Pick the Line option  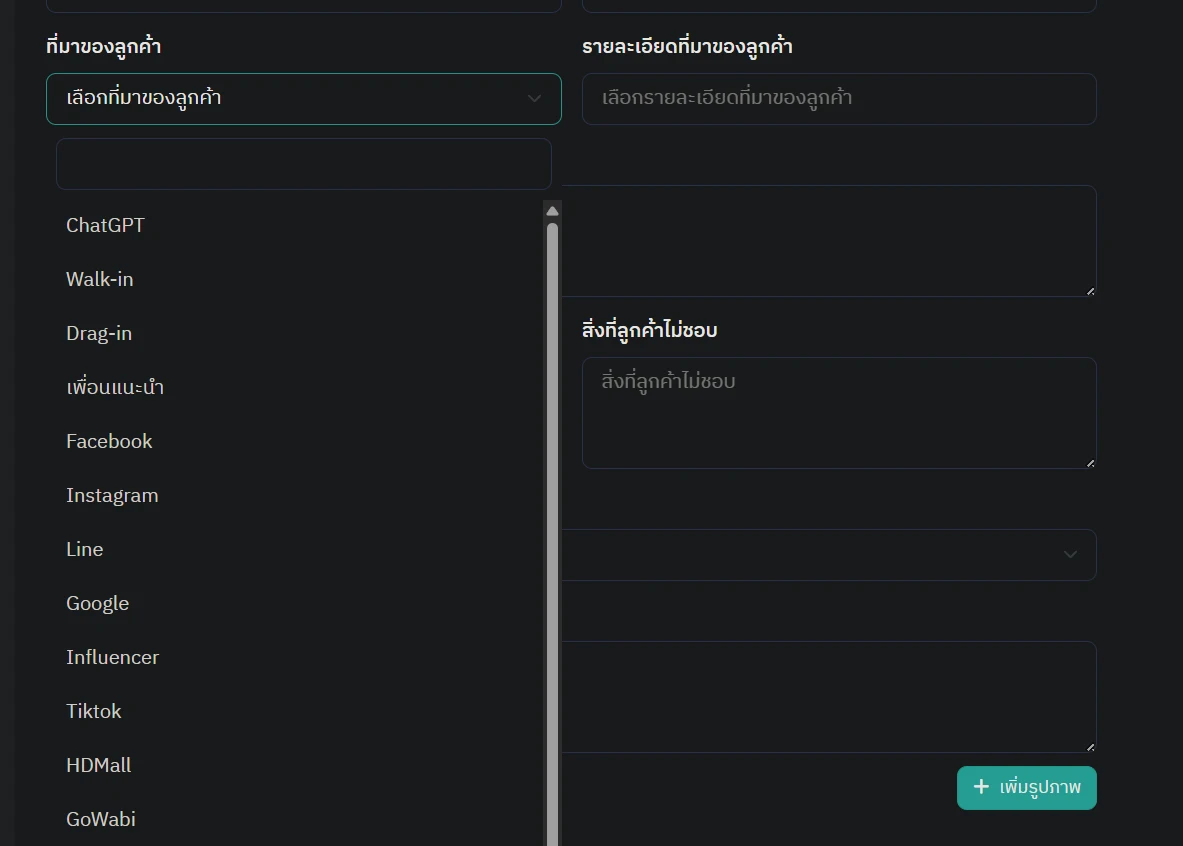pyautogui.click(x=84, y=549)
